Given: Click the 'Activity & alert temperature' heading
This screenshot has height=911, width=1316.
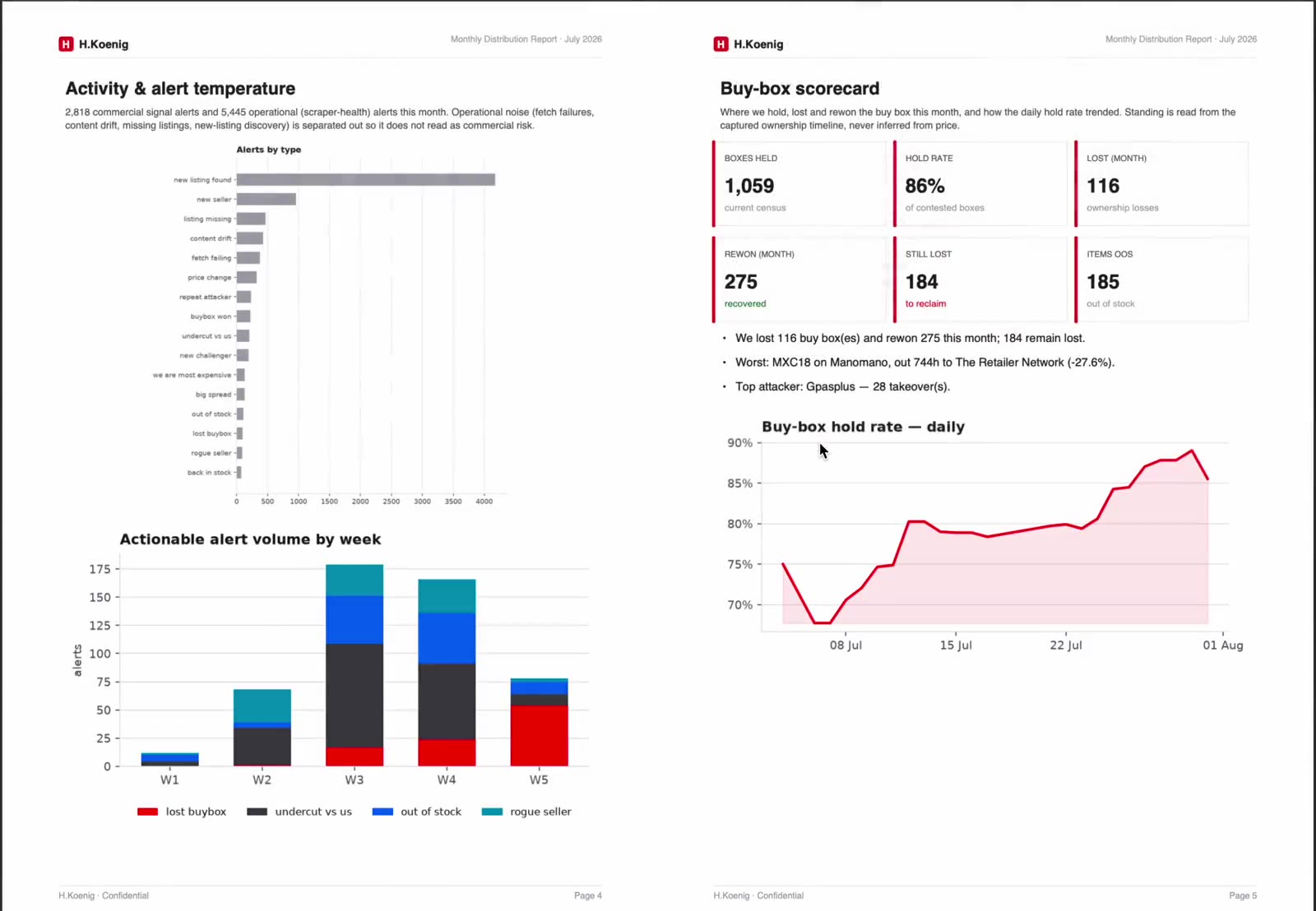Looking at the screenshot, I should [180, 89].
